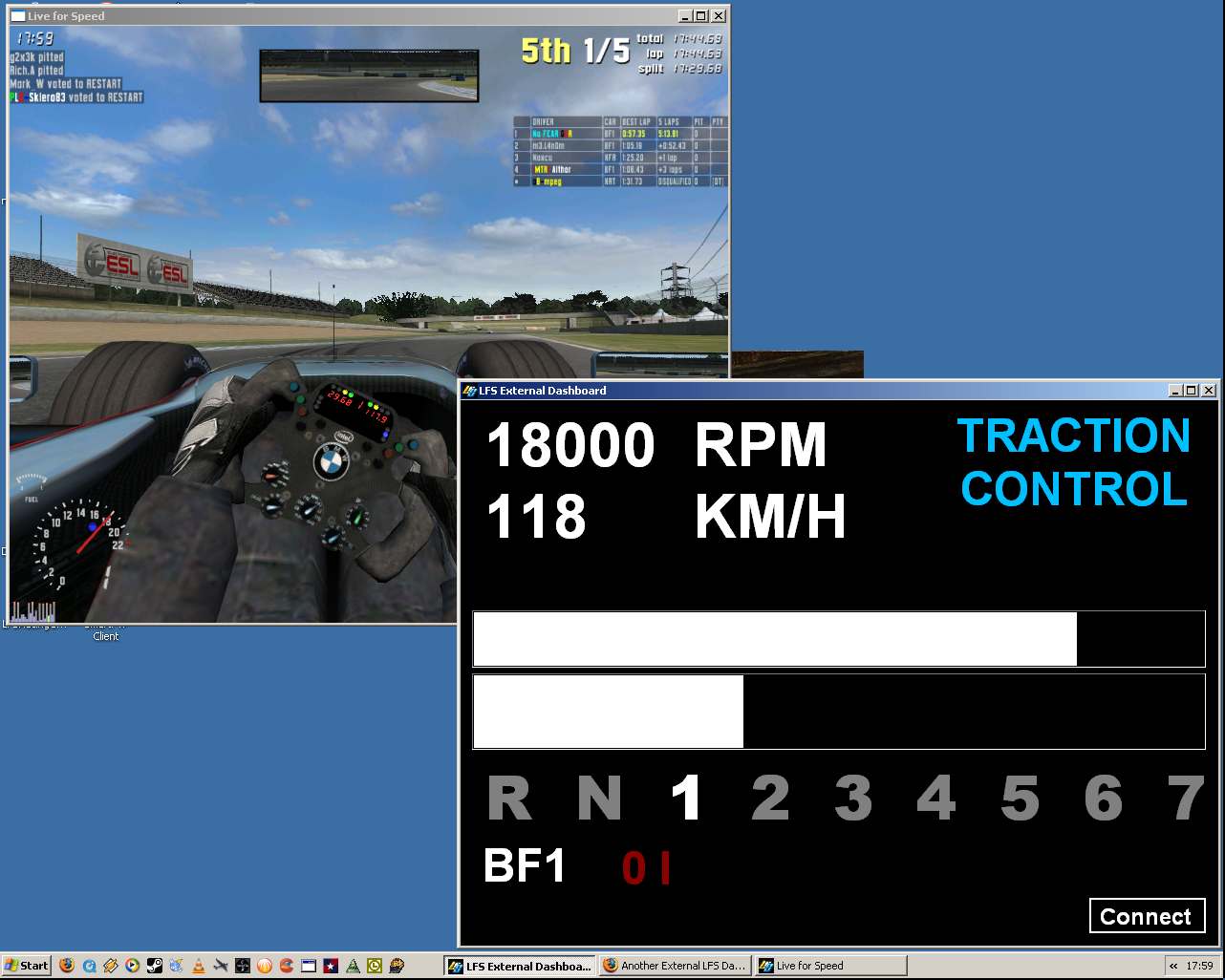
Task: Switch to Another External LFS Dashboard Firefox task
Action: click(676, 966)
